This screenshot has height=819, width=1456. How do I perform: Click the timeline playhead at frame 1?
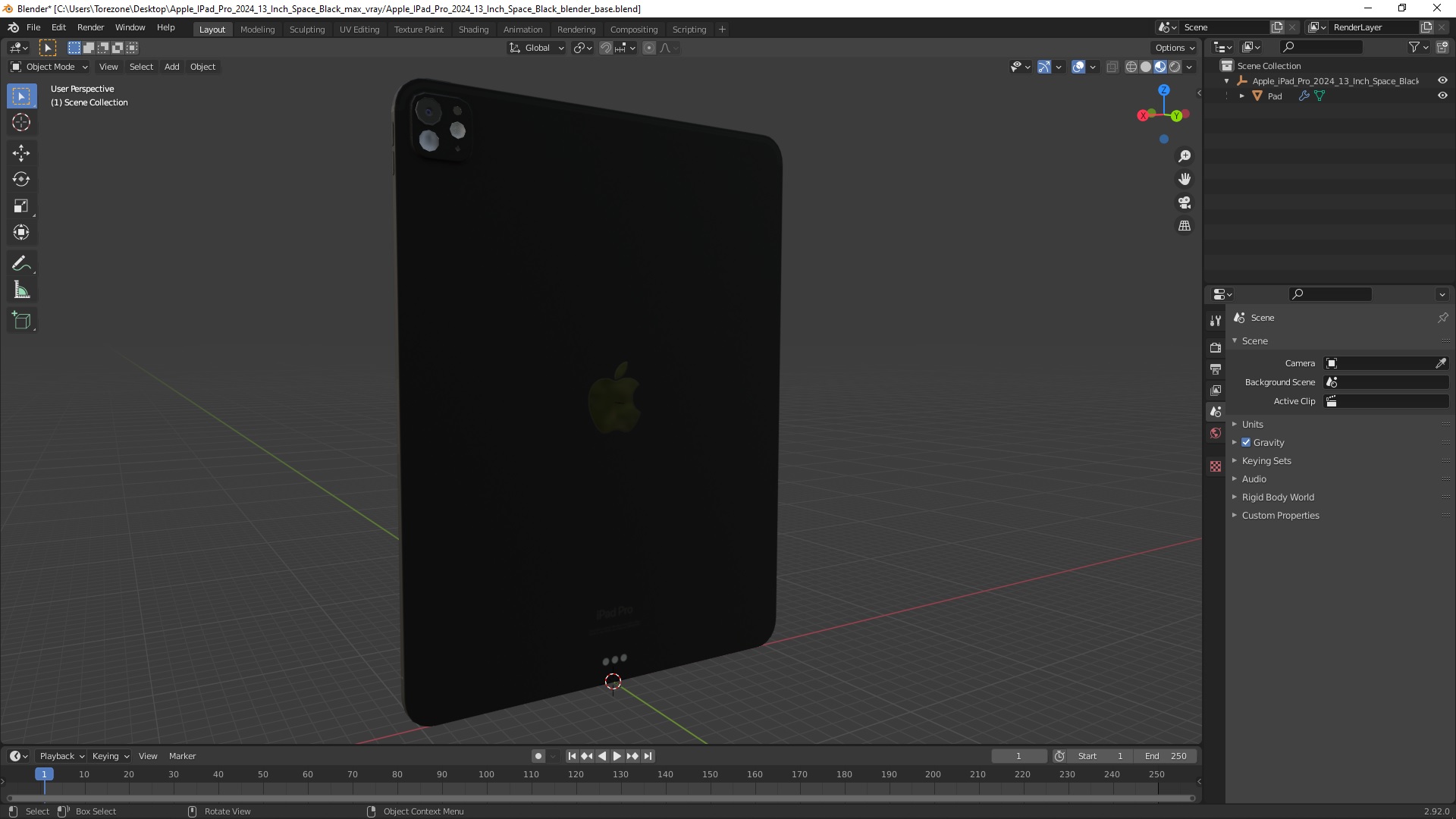44,774
